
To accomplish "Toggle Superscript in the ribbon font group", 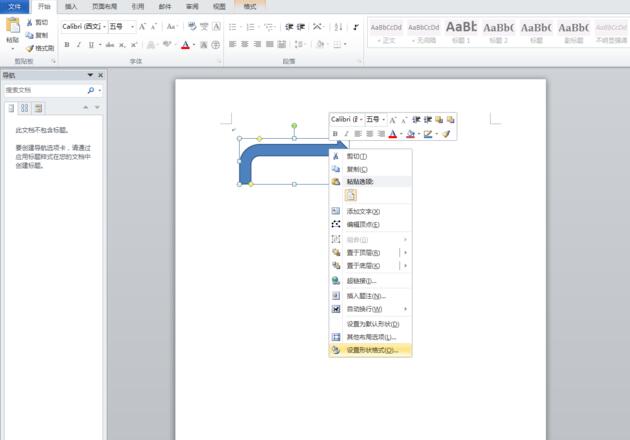I will click(x=134, y=45).
